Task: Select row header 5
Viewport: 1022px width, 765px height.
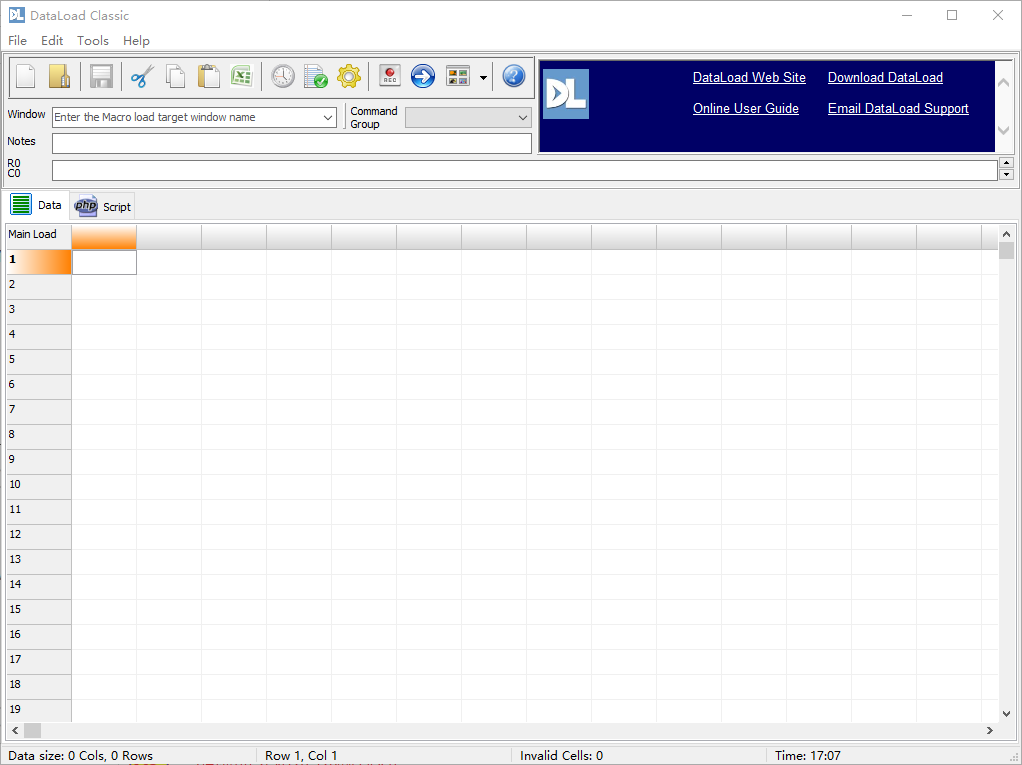Action: [38, 362]
